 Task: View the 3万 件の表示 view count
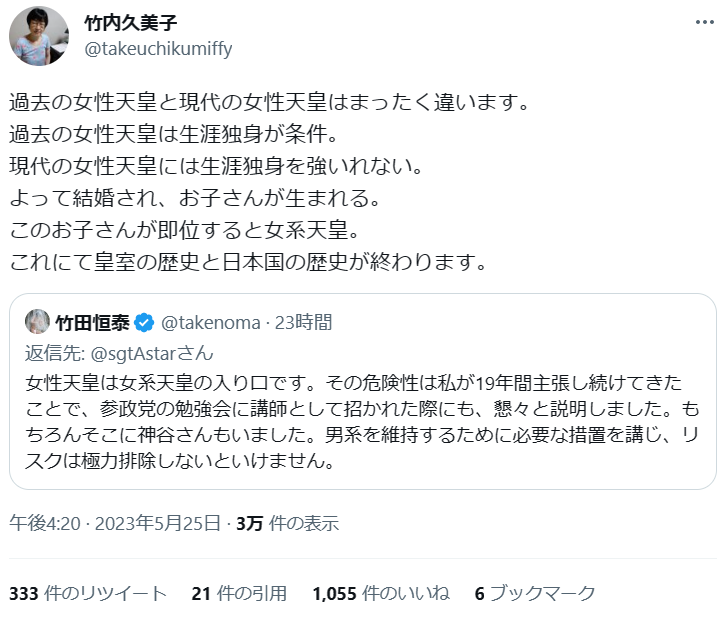[287, 522]
